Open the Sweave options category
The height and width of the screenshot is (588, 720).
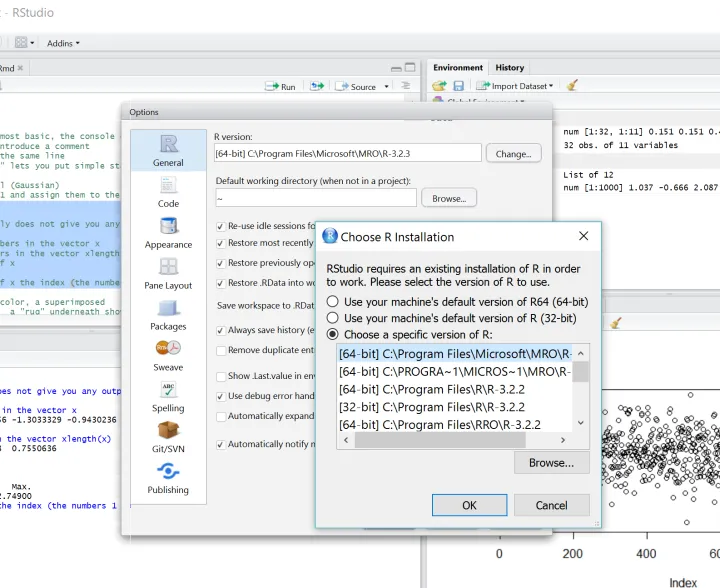[x=168, y=356]
